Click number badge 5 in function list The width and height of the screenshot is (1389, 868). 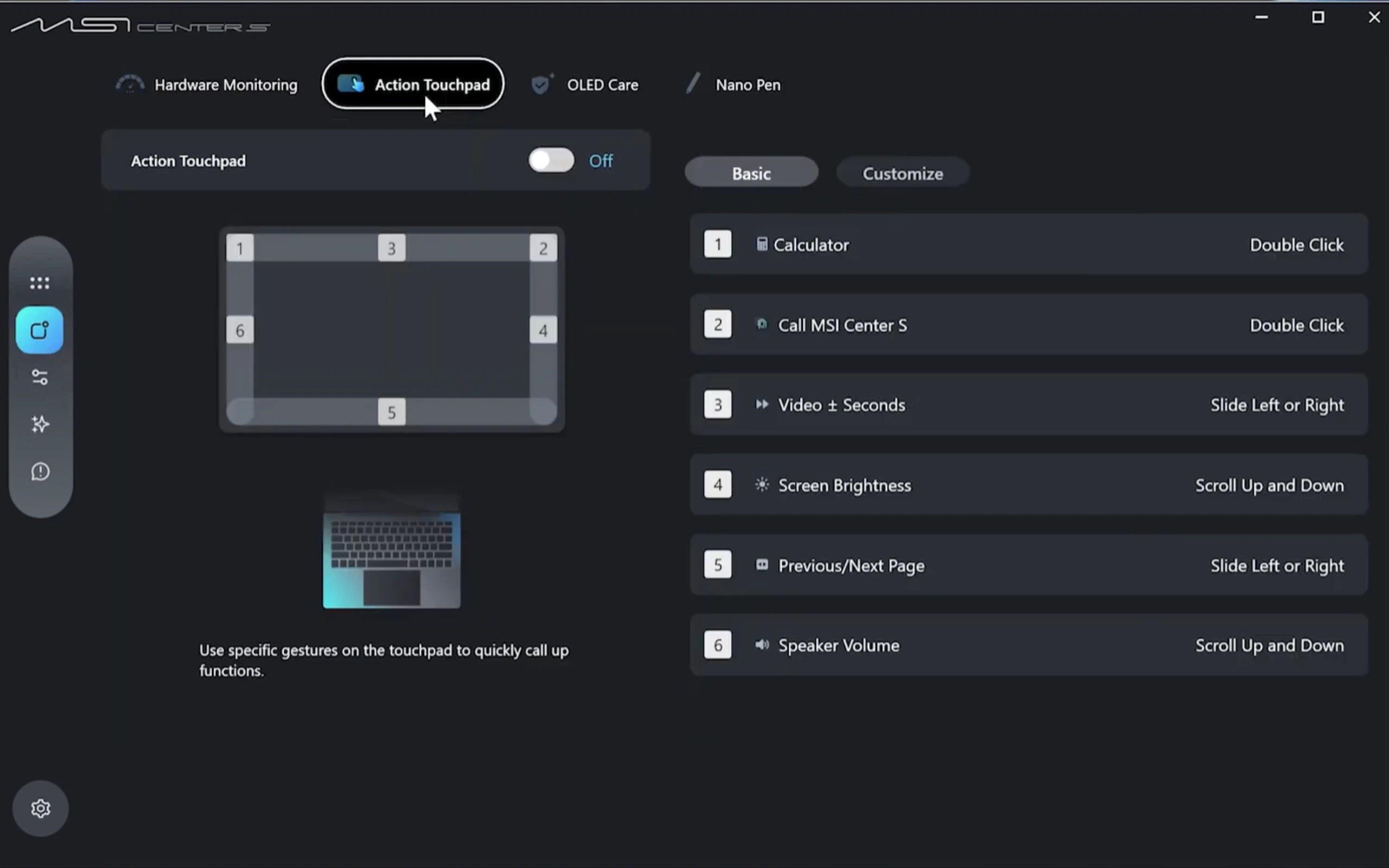pos(717,565)
